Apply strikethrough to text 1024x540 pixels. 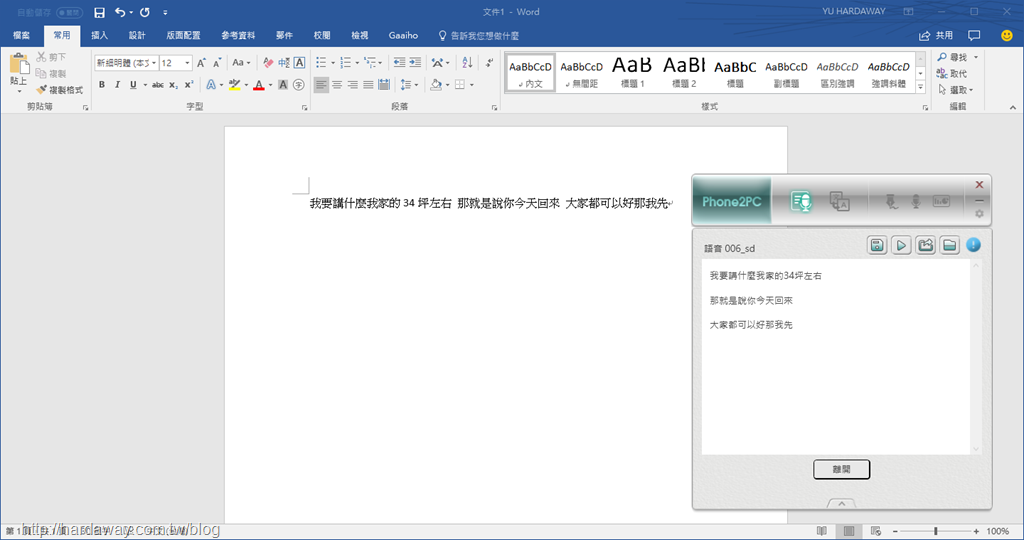point(157,85)
